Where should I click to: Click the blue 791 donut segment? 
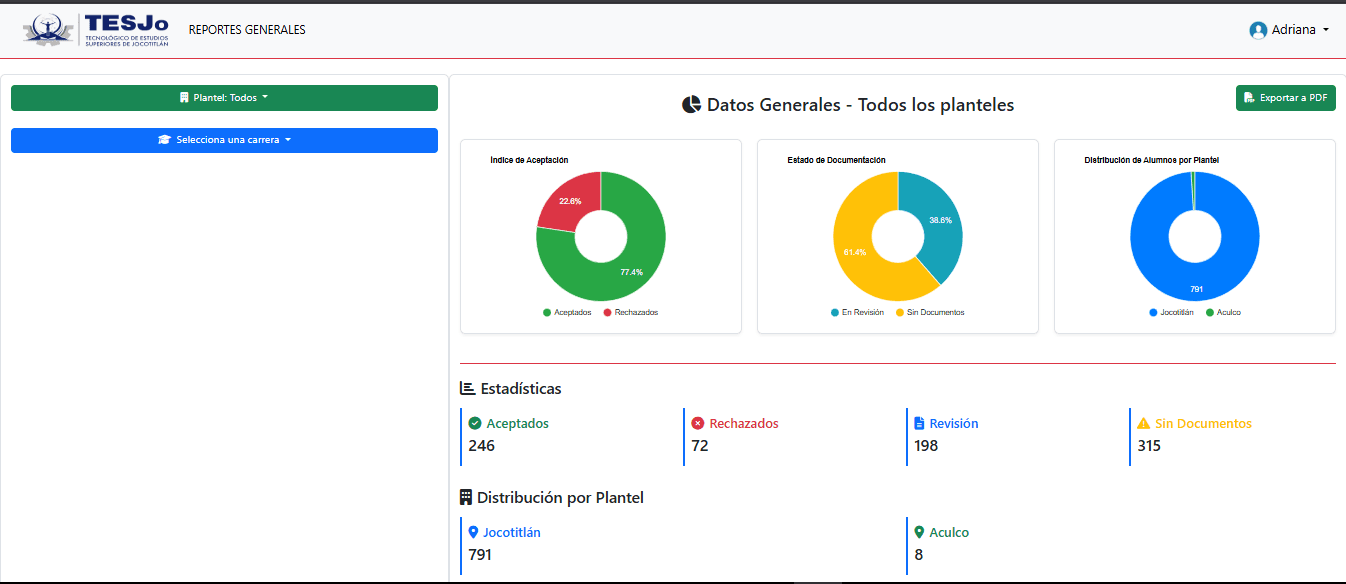[x=1196, y=289]
